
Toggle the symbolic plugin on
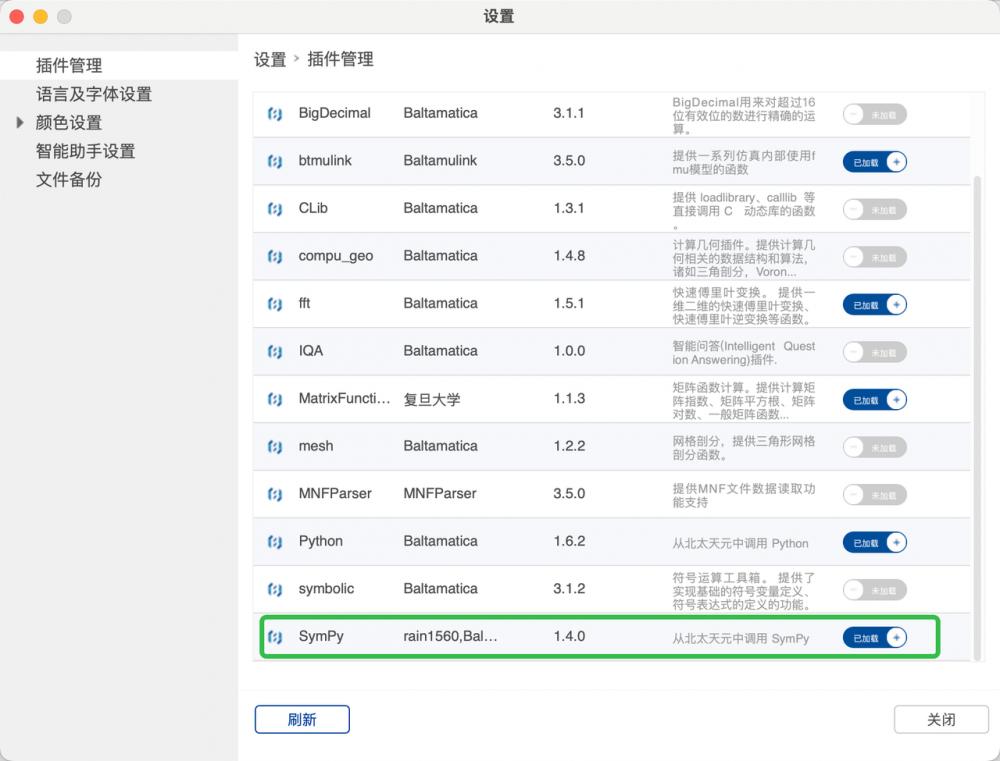pyautogui.click(x=874, y=589)
